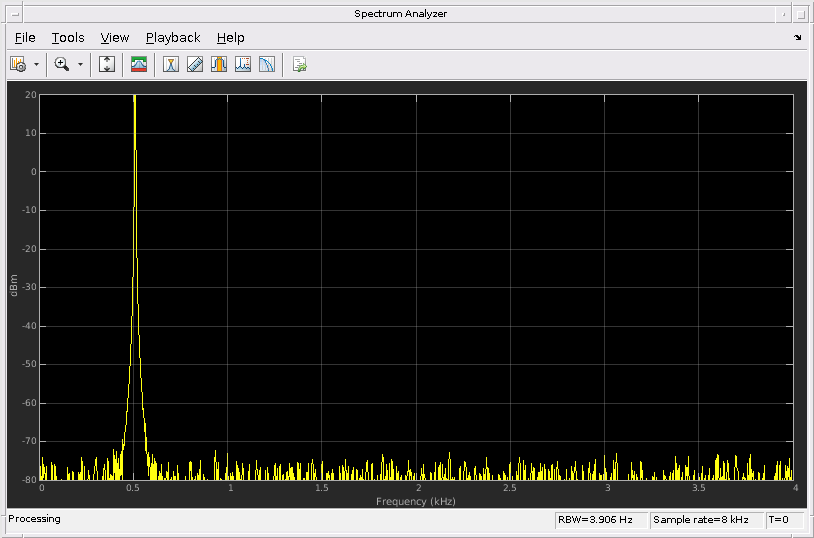Open the Playback menu
The image size is (814, 538).
tap(173, 38)
